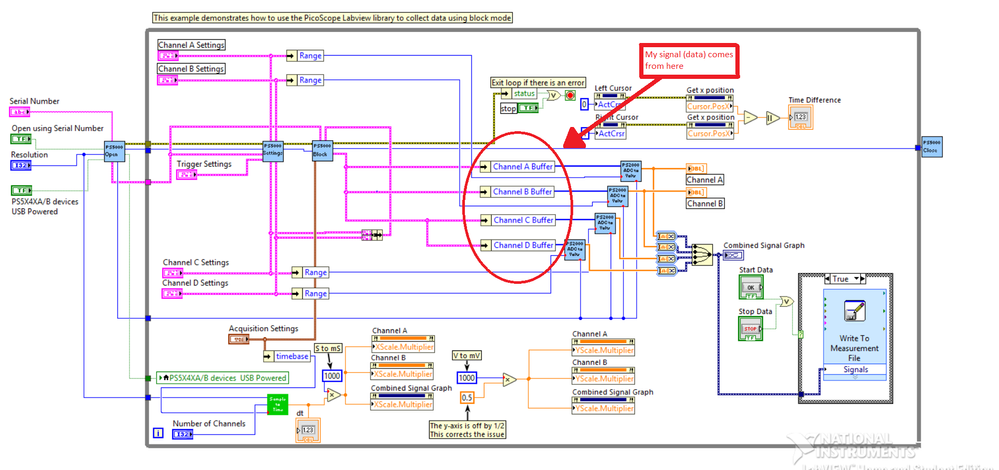Select the PS5000 Open VI icon
The width and height of the screenshot is (999, 470).
pyautogui.click(x=115, y=152)
